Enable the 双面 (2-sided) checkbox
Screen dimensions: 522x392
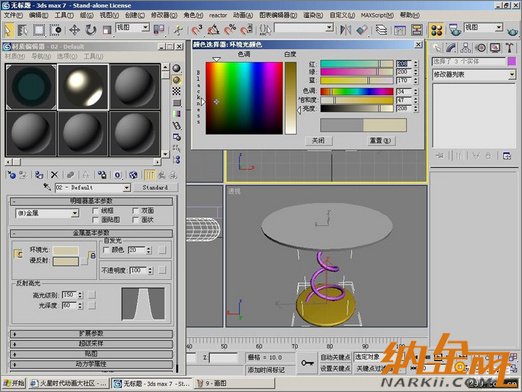coord(135,211)
